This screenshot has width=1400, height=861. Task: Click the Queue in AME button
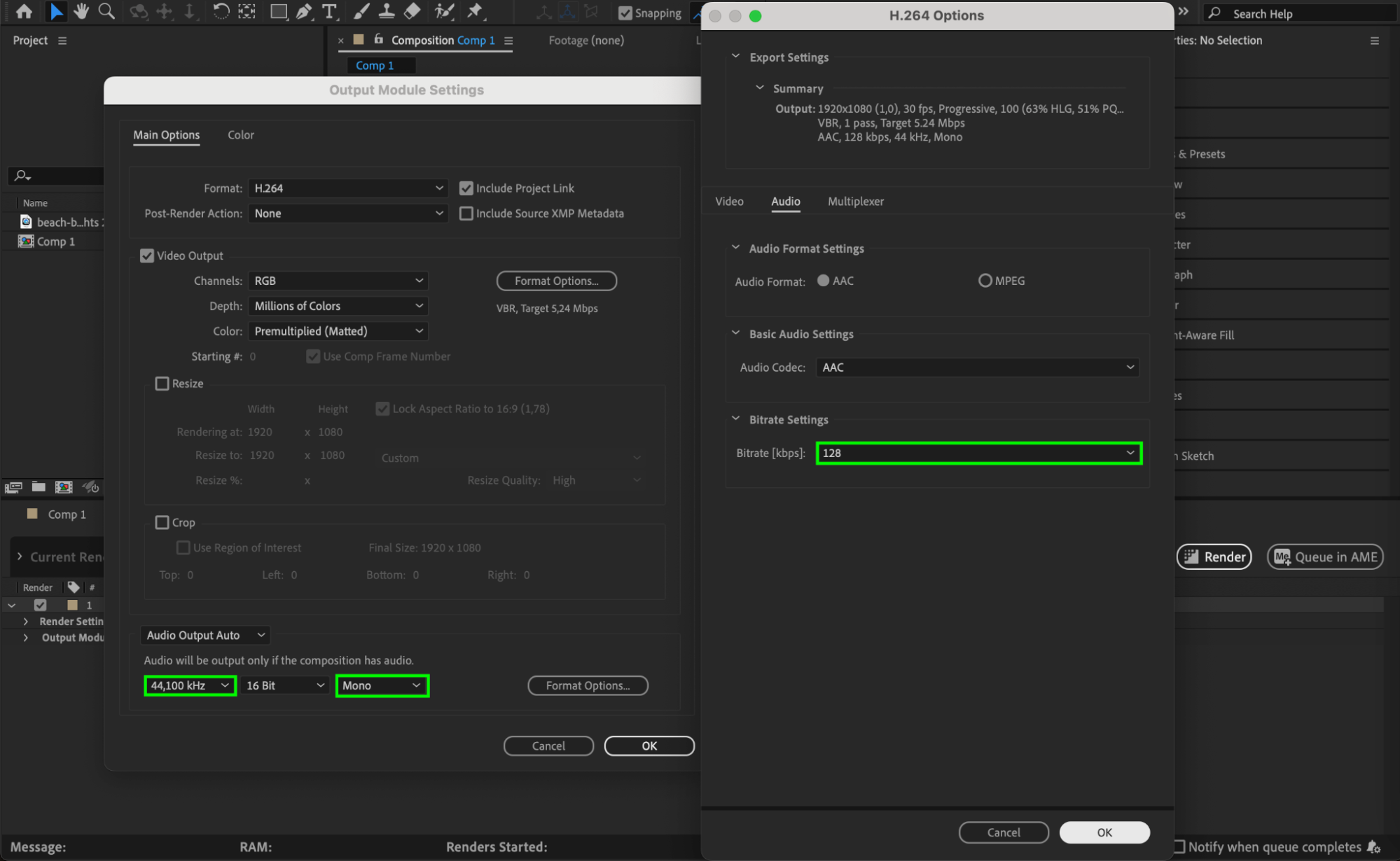[1325, 556]
